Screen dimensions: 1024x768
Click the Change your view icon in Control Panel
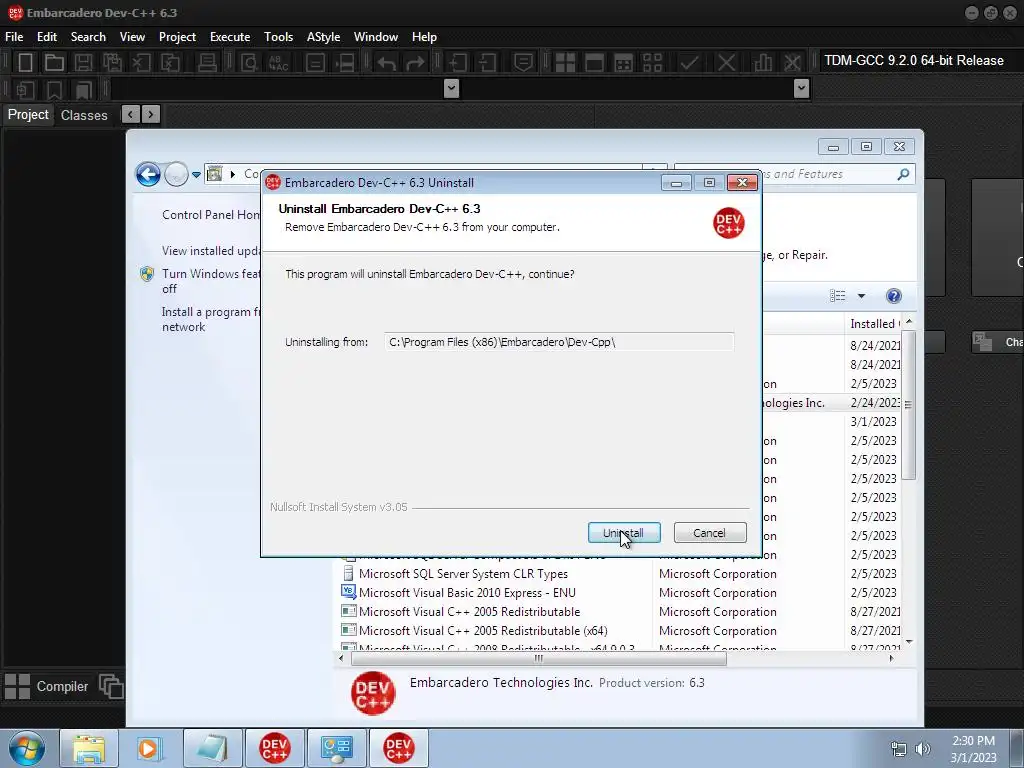coord(838,296)
